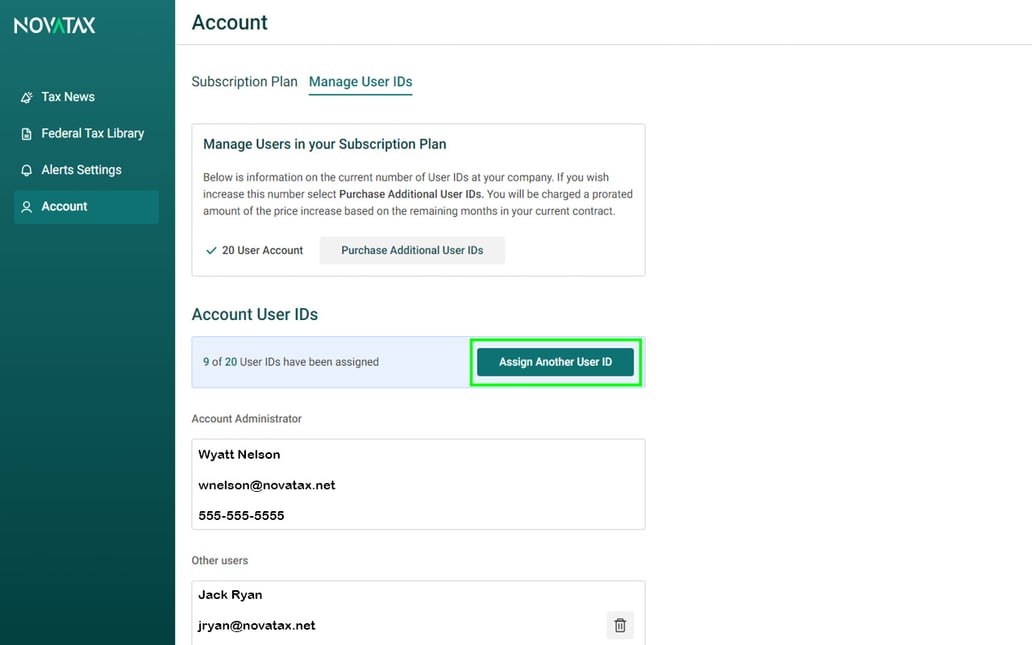This screenshot has width=1032, height=645.
Task: Click the name Wyatt Nelson
Action: [x=239, y=455]
